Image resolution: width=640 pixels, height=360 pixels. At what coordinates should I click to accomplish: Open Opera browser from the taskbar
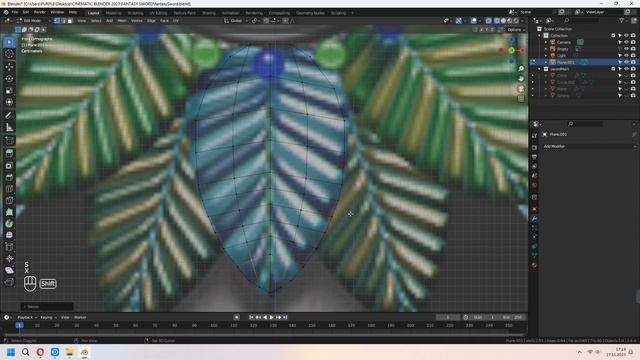pos(40,352)
